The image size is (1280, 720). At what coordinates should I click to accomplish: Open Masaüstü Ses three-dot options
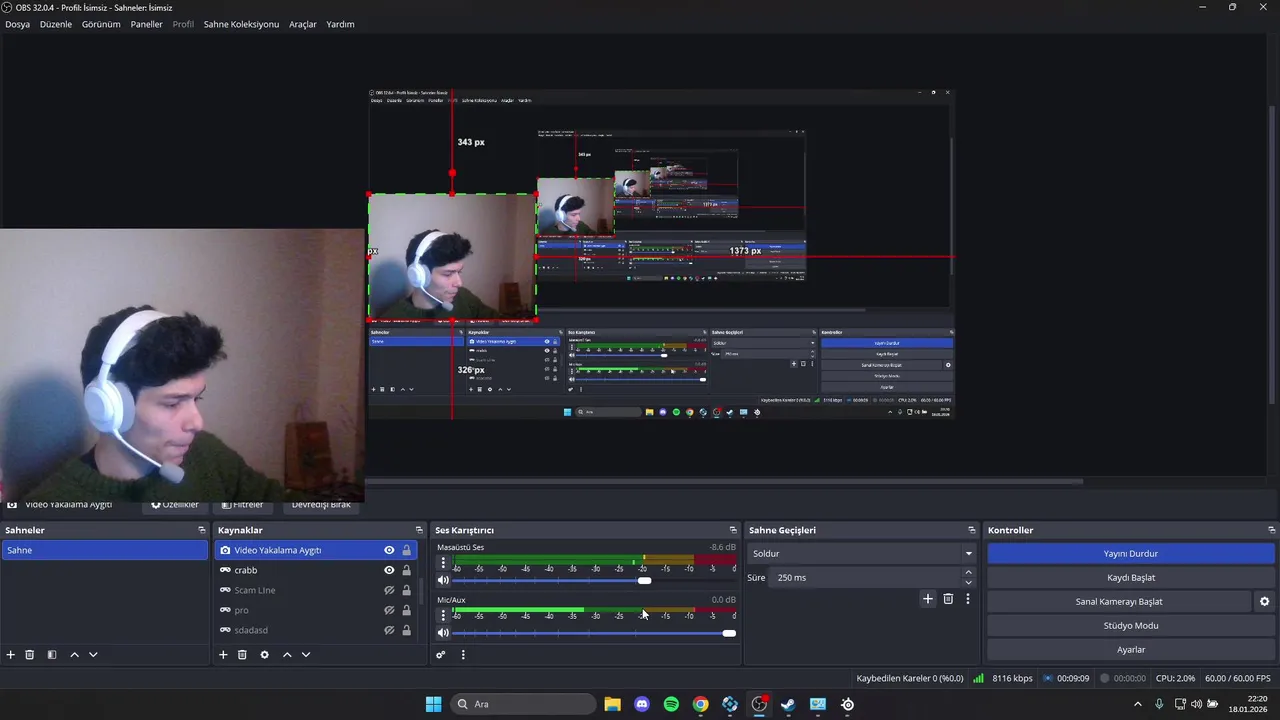tap(443, 563)
